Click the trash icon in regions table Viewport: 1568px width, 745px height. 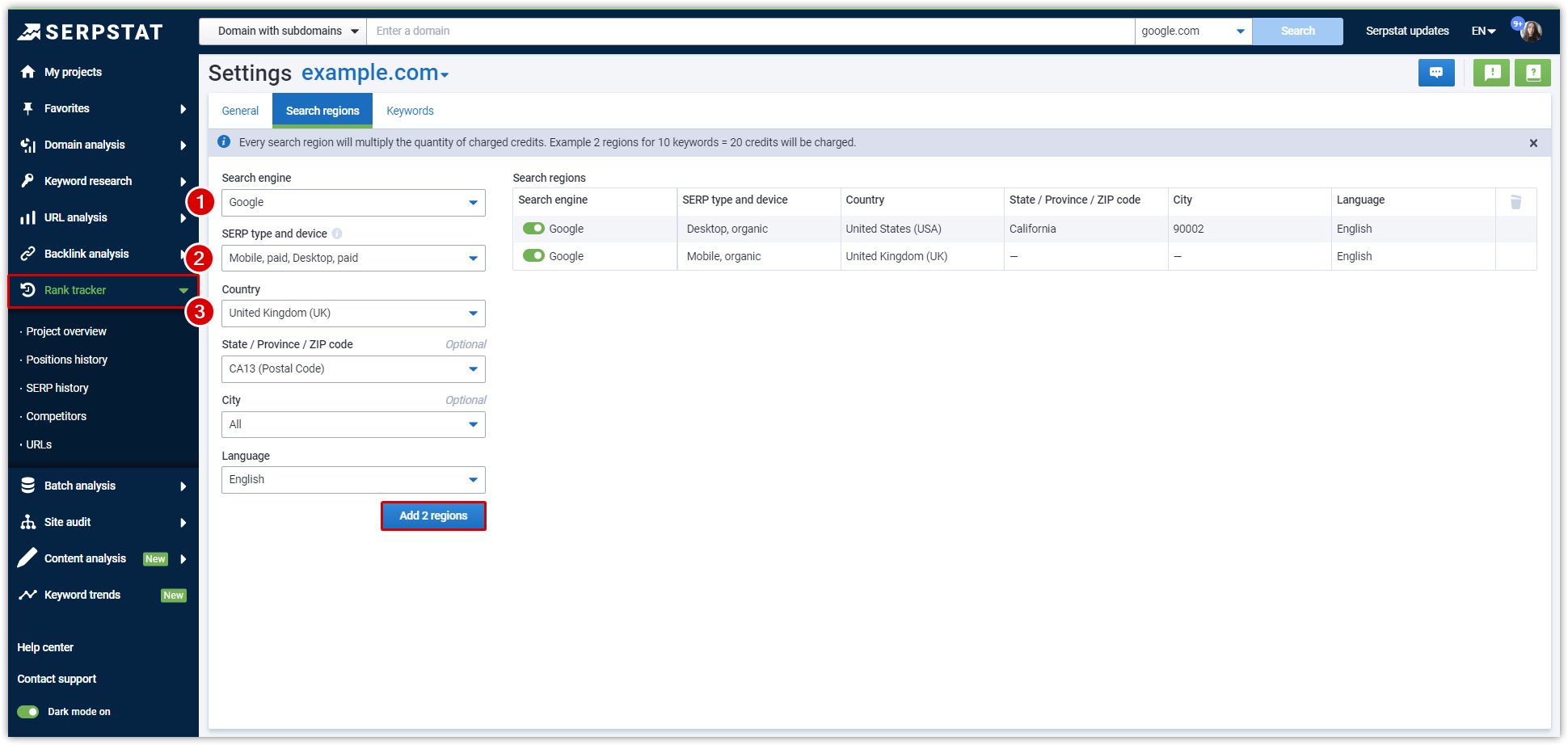point(1515,202)
